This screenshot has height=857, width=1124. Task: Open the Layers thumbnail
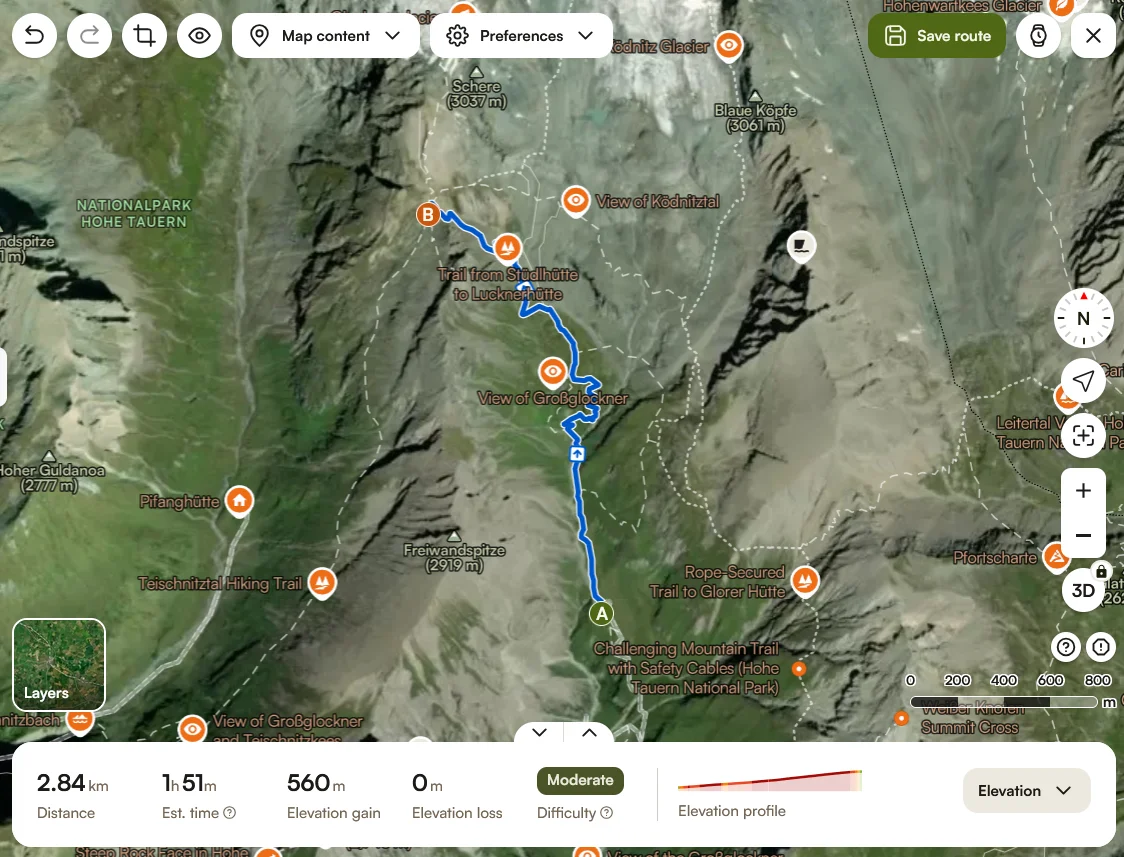[x=59, y=664]
